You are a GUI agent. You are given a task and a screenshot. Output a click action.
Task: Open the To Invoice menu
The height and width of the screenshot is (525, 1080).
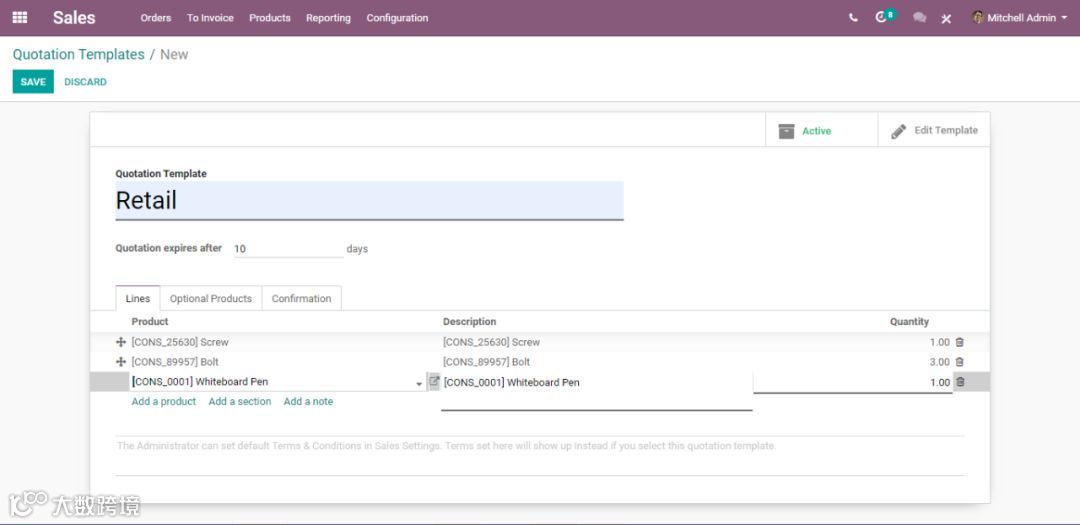(210, 18)
